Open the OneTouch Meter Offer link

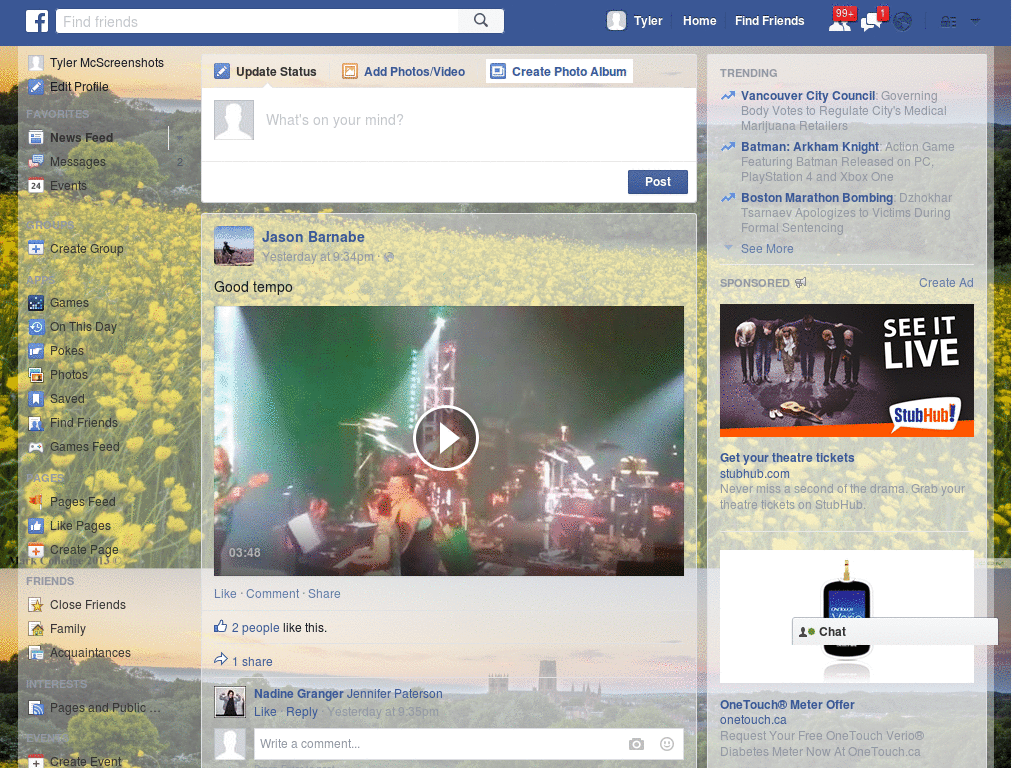coord(787,705)
